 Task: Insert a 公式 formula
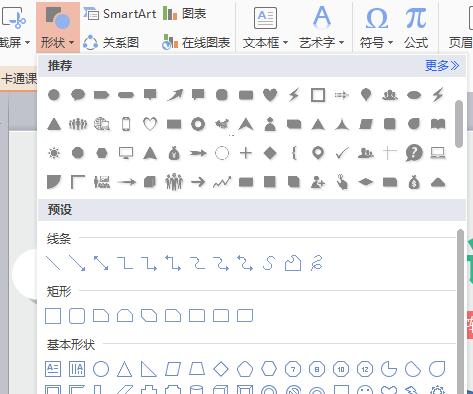click(x=416, y=27)
